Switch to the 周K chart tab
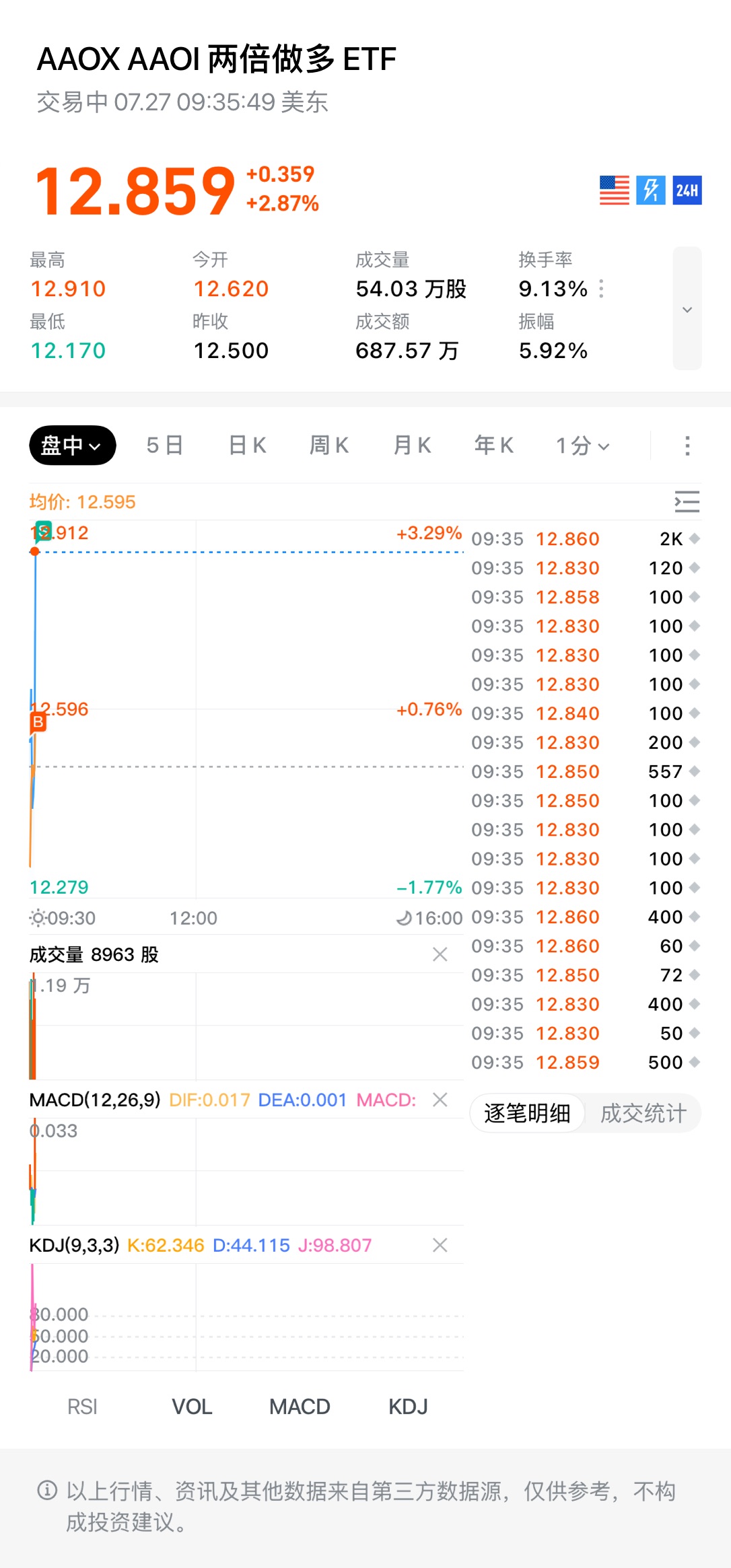 329,446
